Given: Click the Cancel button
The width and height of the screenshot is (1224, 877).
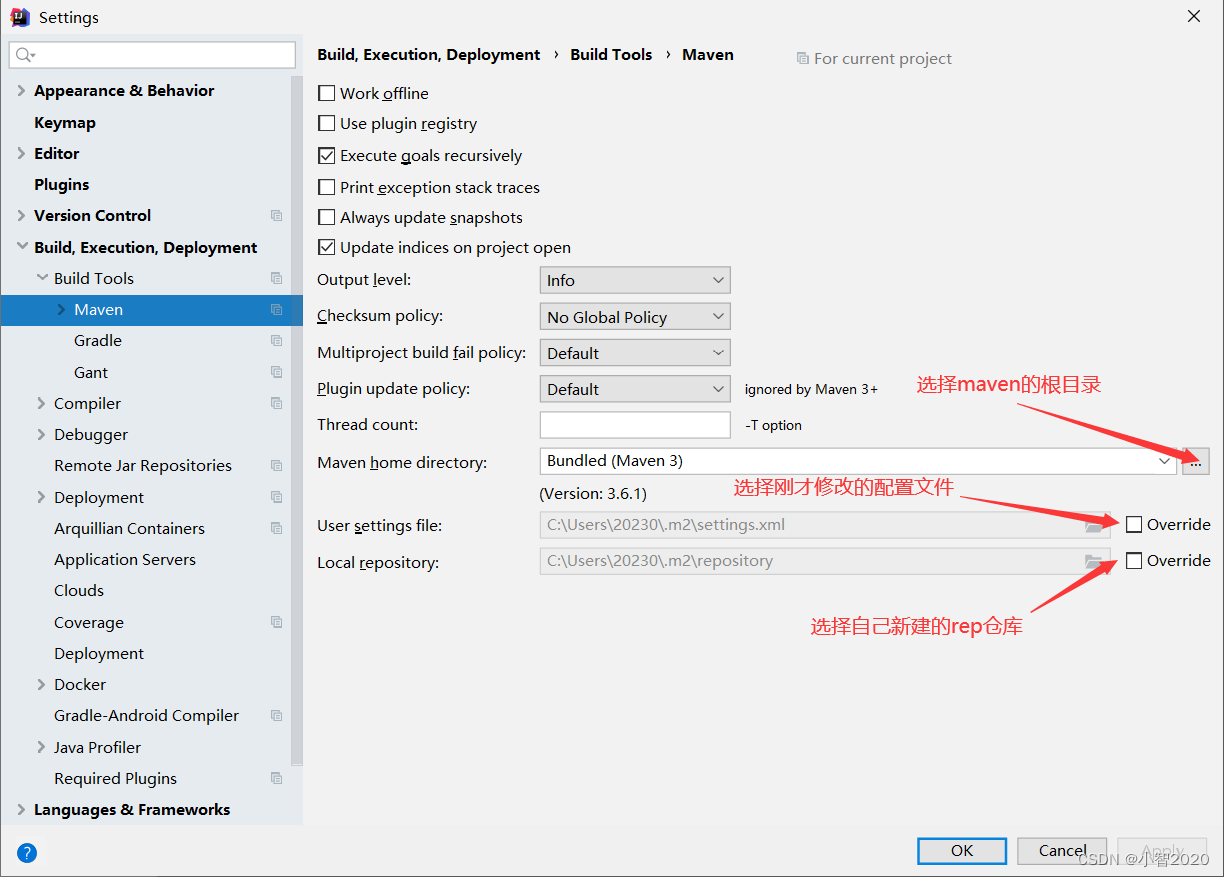Looking at the screenshot, I should 1062,850.
